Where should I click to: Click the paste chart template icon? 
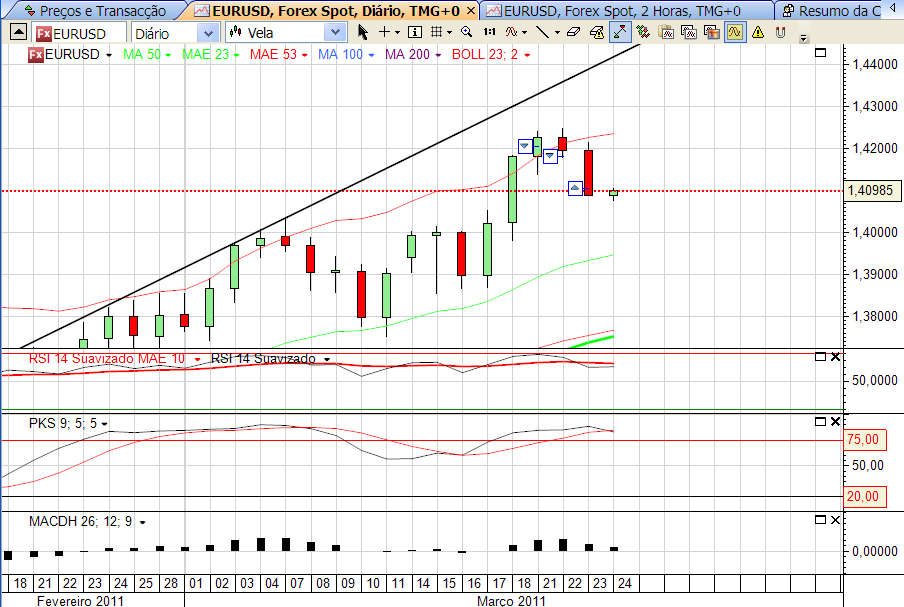point(666,32)
